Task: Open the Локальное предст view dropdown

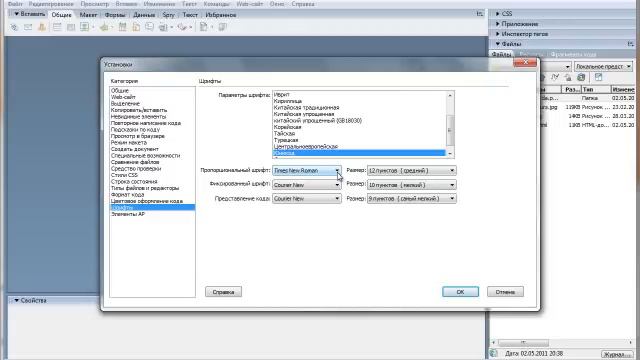Action: (x=603, y=66)
